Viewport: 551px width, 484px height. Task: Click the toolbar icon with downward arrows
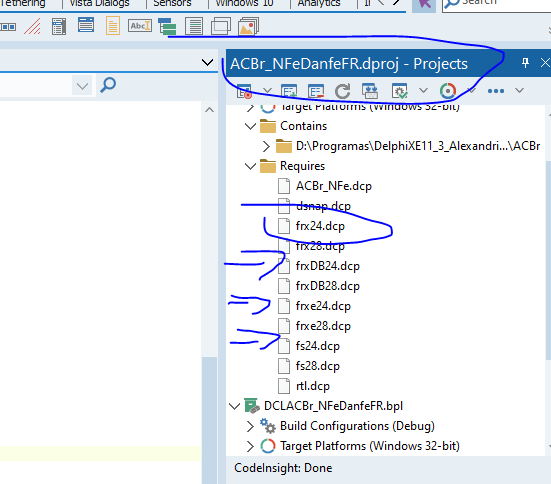[x=370, y=91]
